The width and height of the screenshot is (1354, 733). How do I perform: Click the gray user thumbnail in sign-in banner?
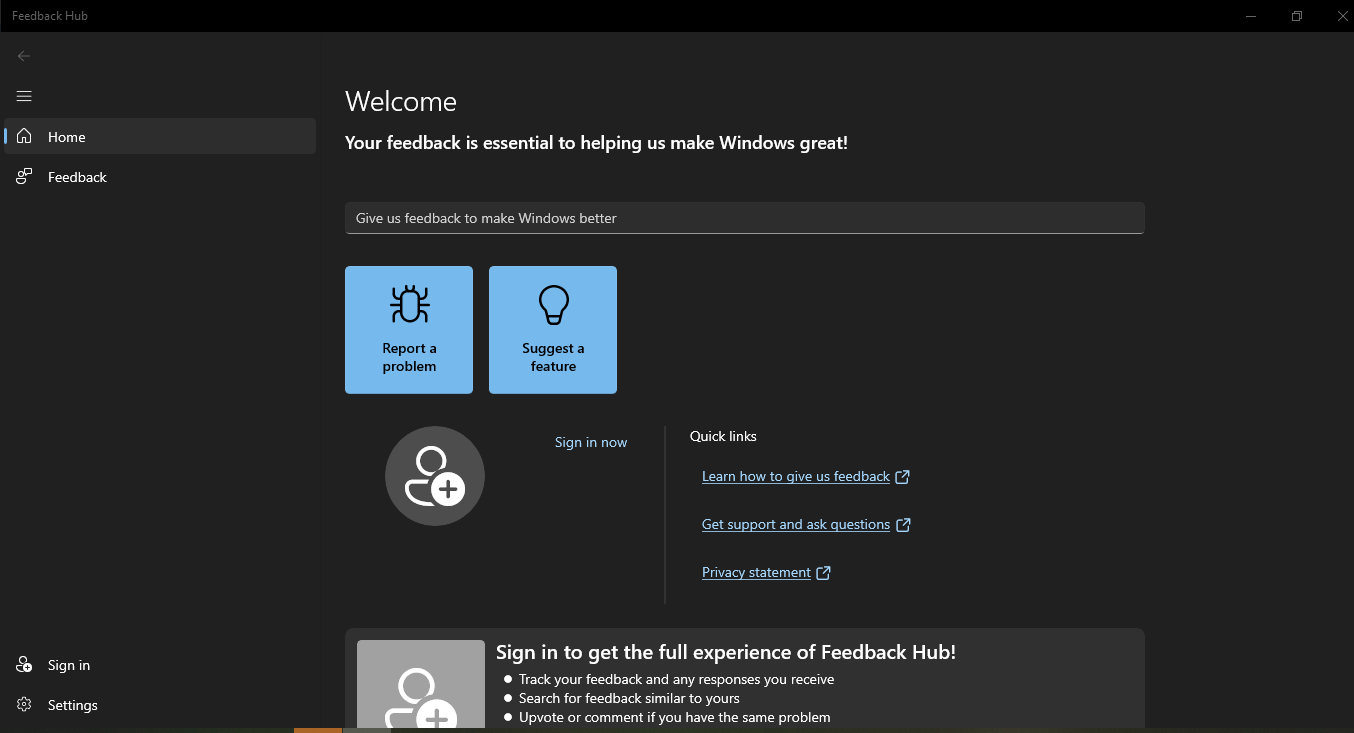(421, 686)
